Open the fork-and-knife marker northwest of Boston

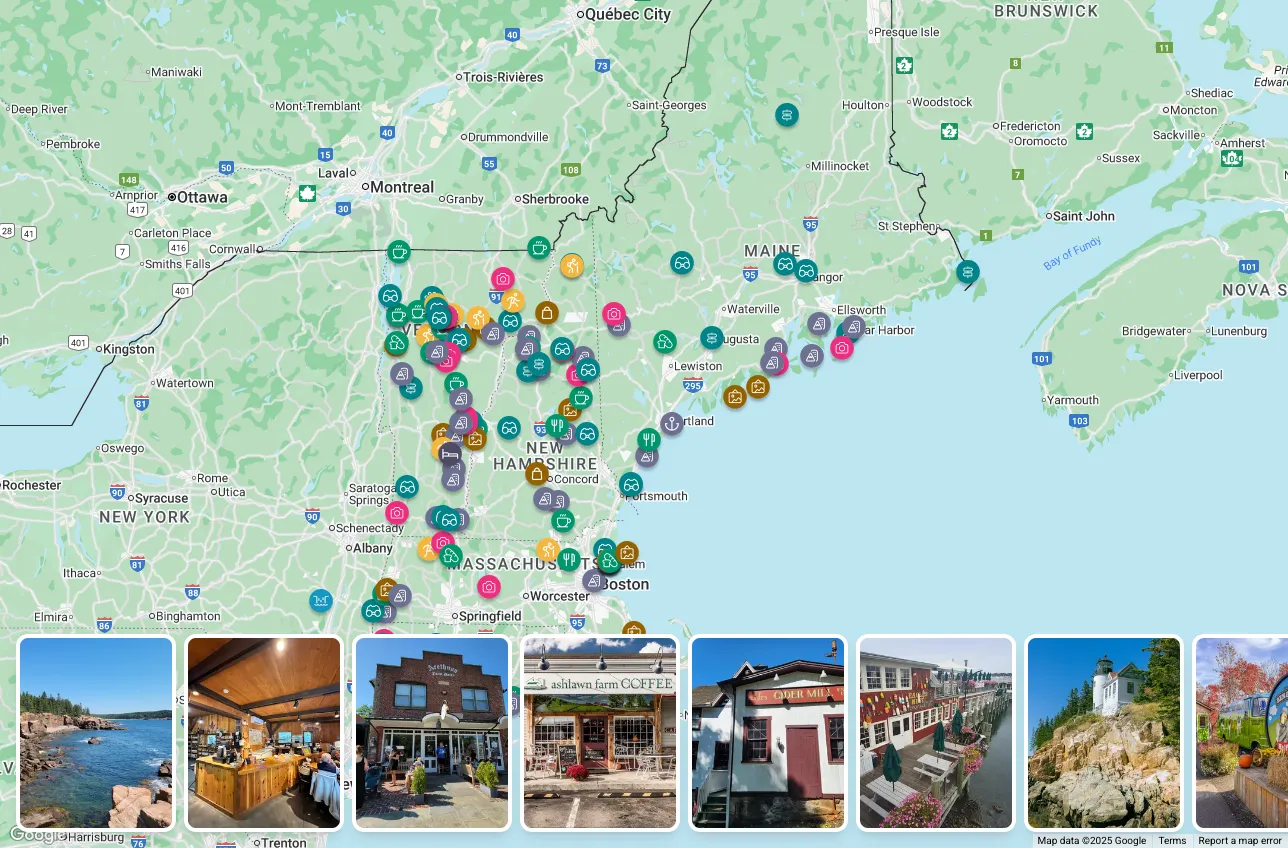tap(569, 559)
